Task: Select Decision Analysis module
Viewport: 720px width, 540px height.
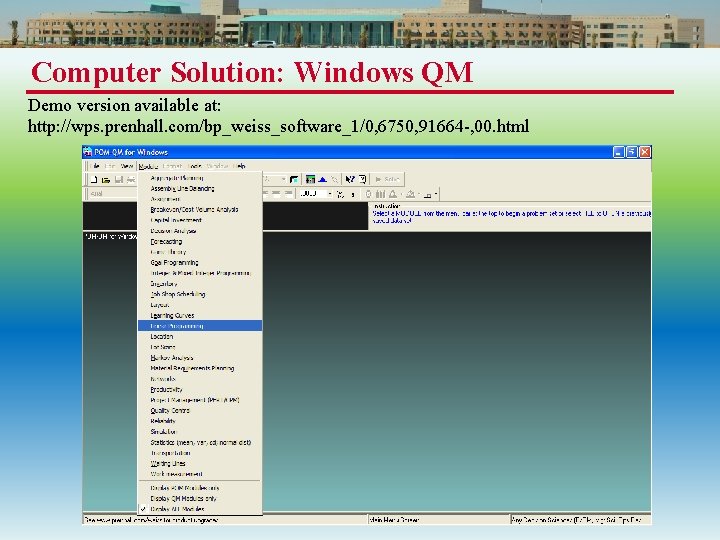Action: 200,231
